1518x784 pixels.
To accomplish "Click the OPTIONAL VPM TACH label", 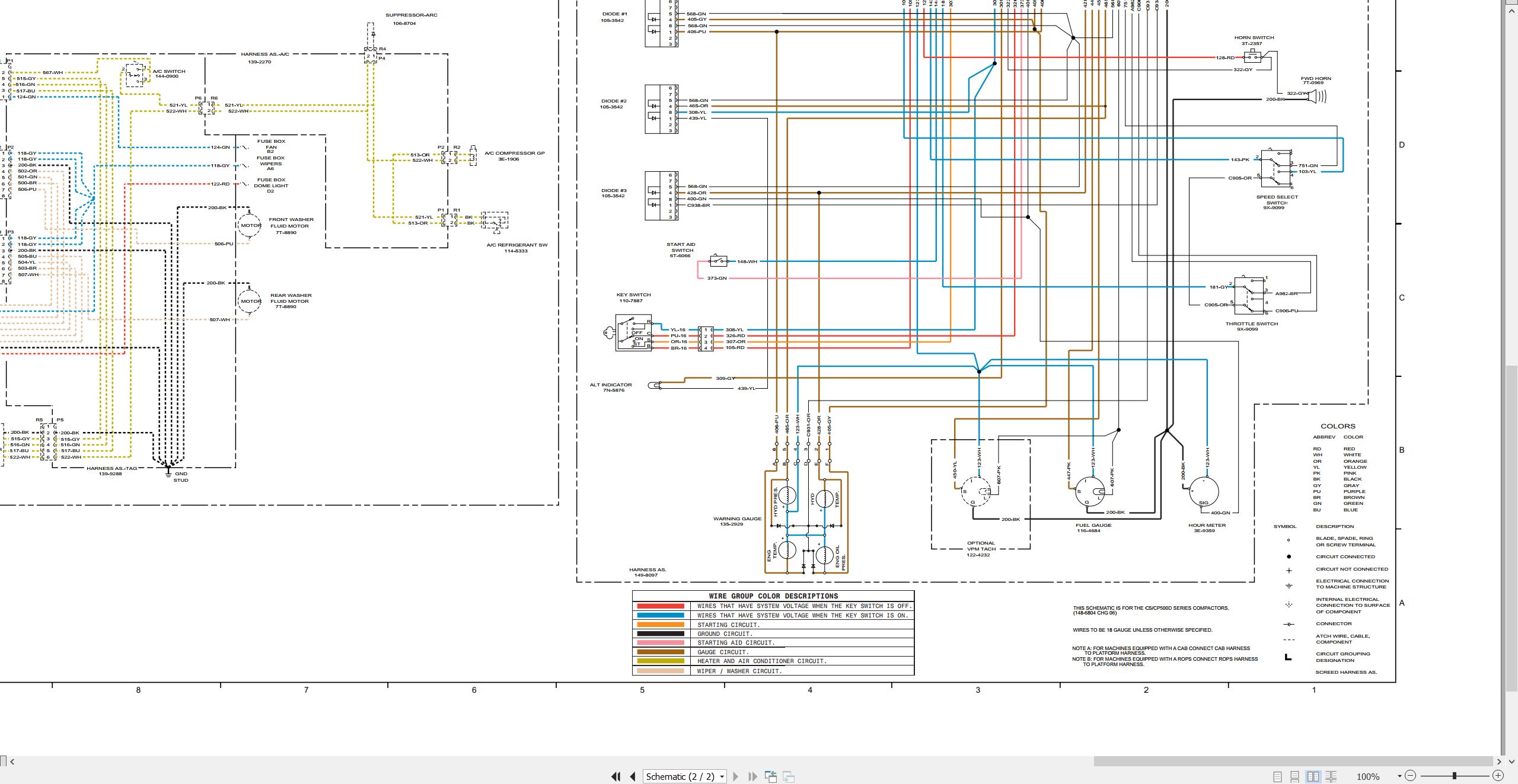I will coord(981,546).
